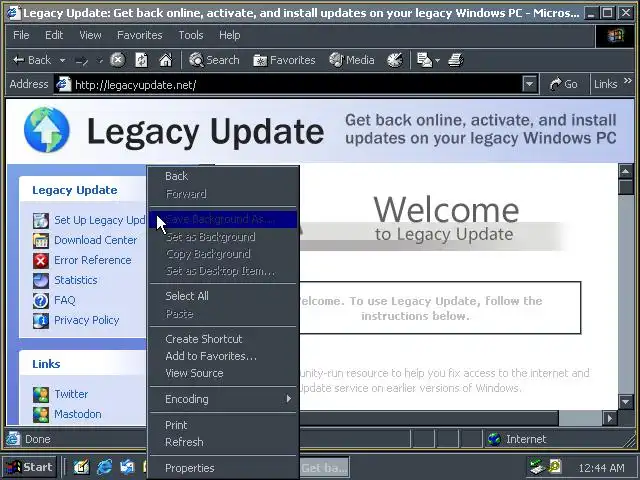
Task: Open the View menu
Action: tap(90, 35)
